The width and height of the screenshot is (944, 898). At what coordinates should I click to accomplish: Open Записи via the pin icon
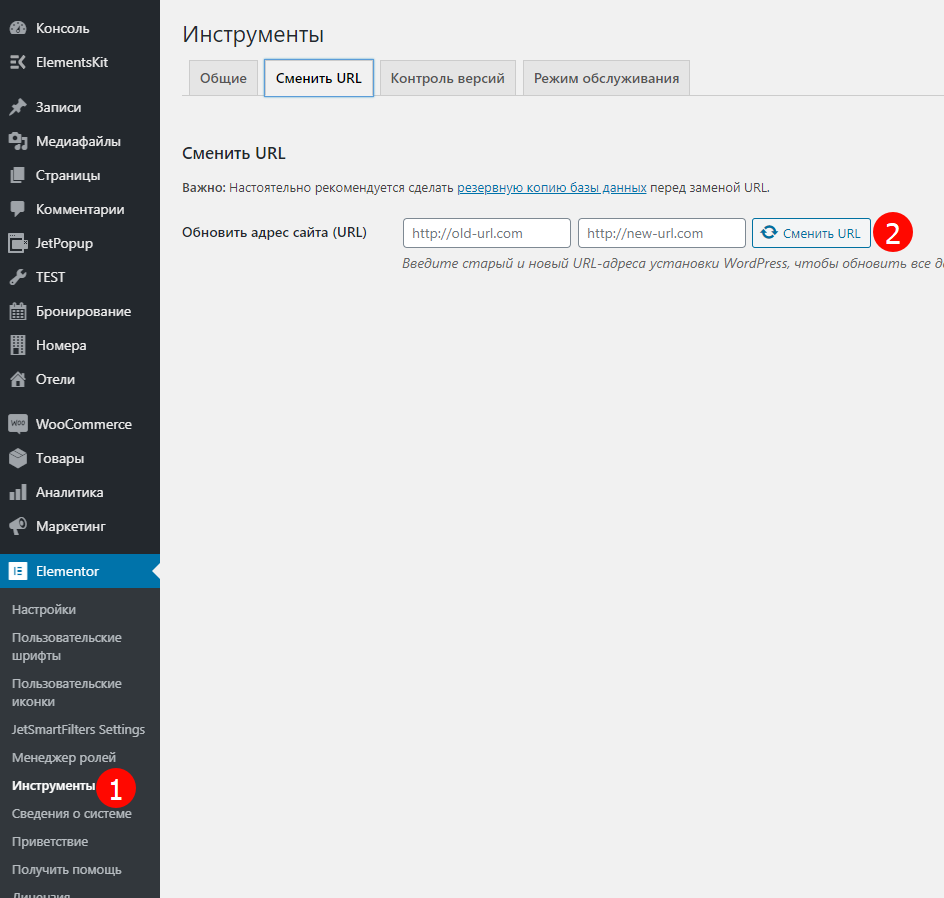tap(18, 107)
